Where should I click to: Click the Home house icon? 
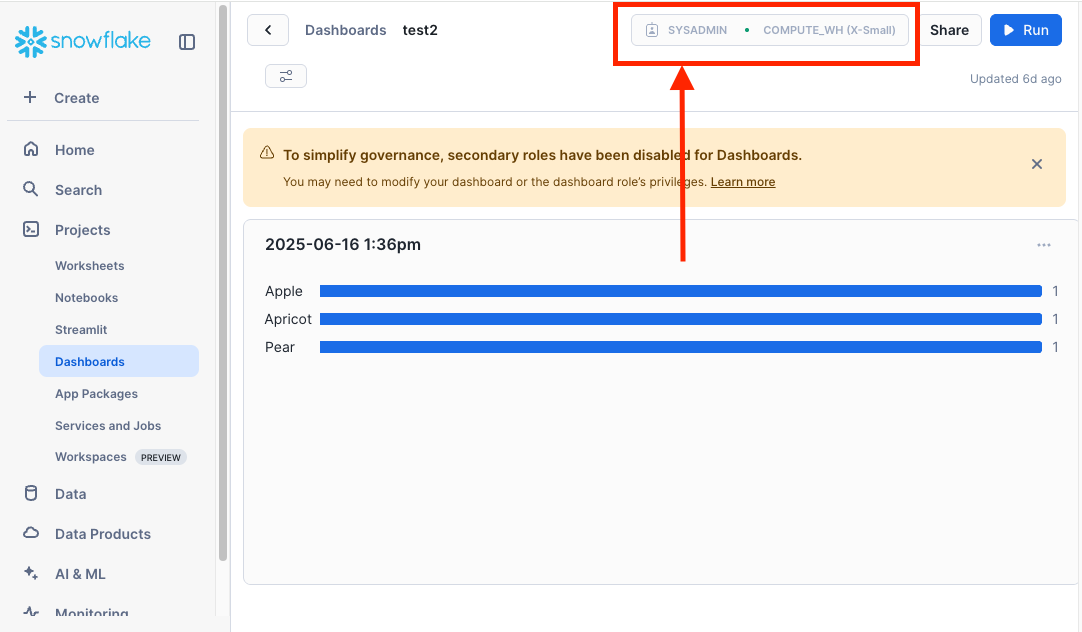coord(31,149)
